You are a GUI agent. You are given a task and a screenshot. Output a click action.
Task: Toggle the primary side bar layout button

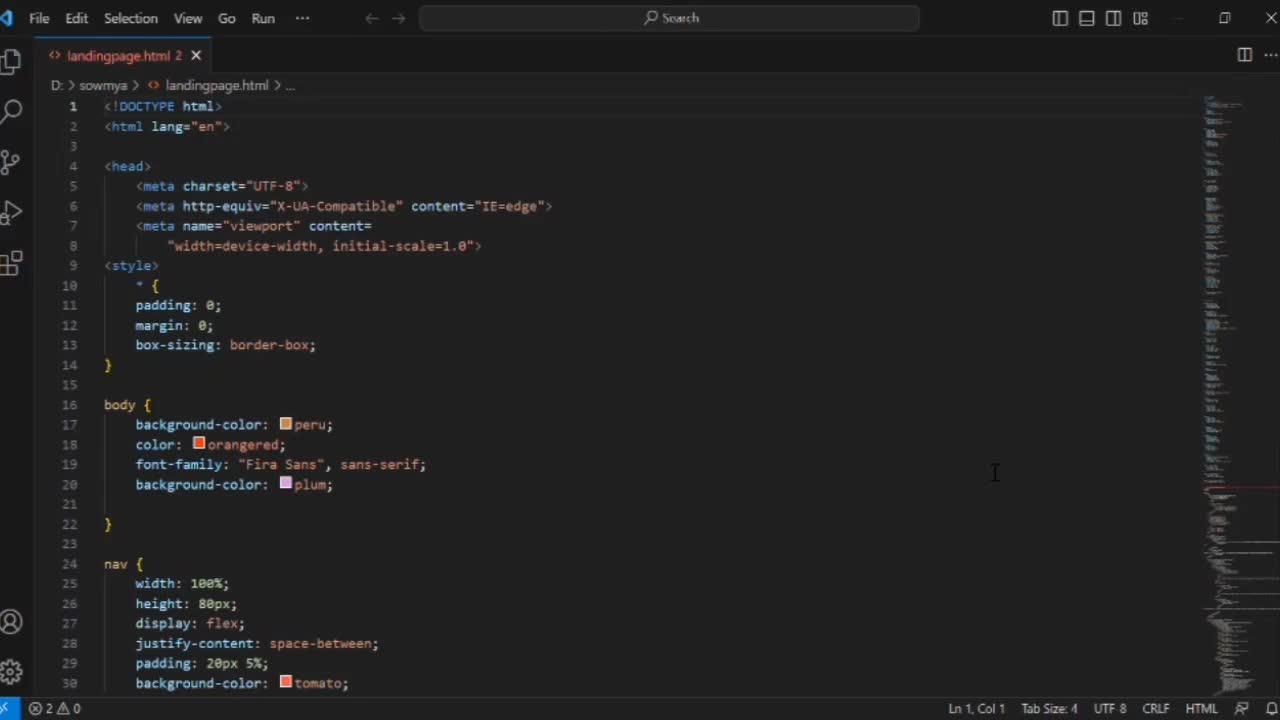(1060, 18)
